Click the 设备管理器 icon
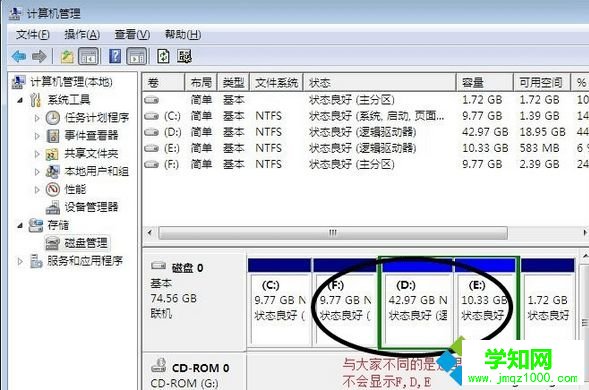Screen dimensions: 589x390 click(x=53, y=207)
